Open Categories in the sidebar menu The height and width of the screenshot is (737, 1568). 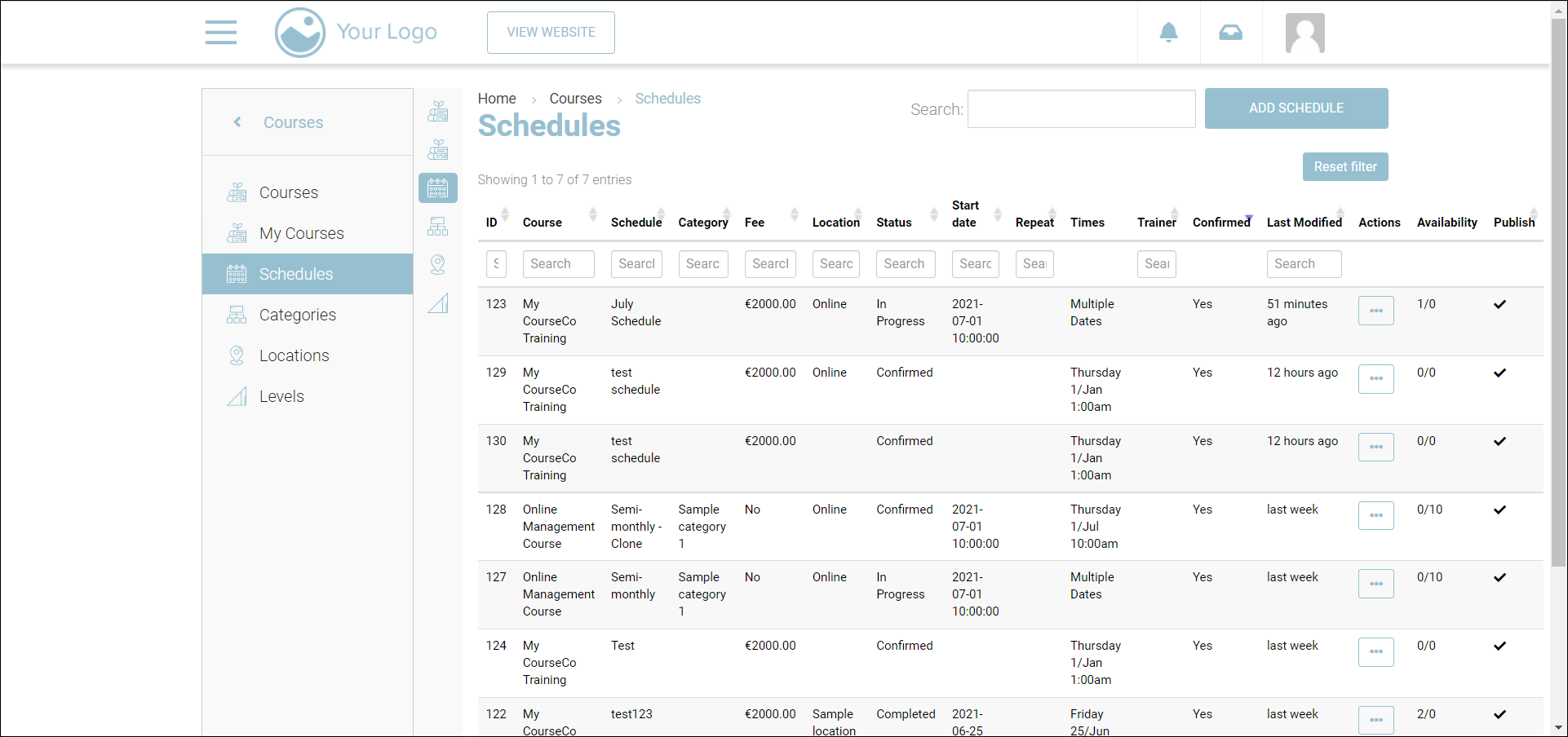point(297,315)
